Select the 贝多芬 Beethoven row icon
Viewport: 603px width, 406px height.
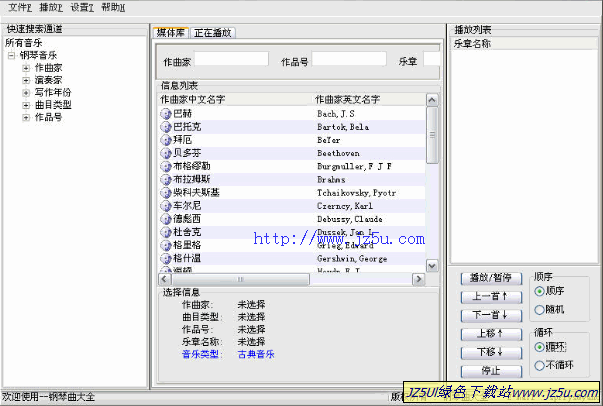[166, 153]
